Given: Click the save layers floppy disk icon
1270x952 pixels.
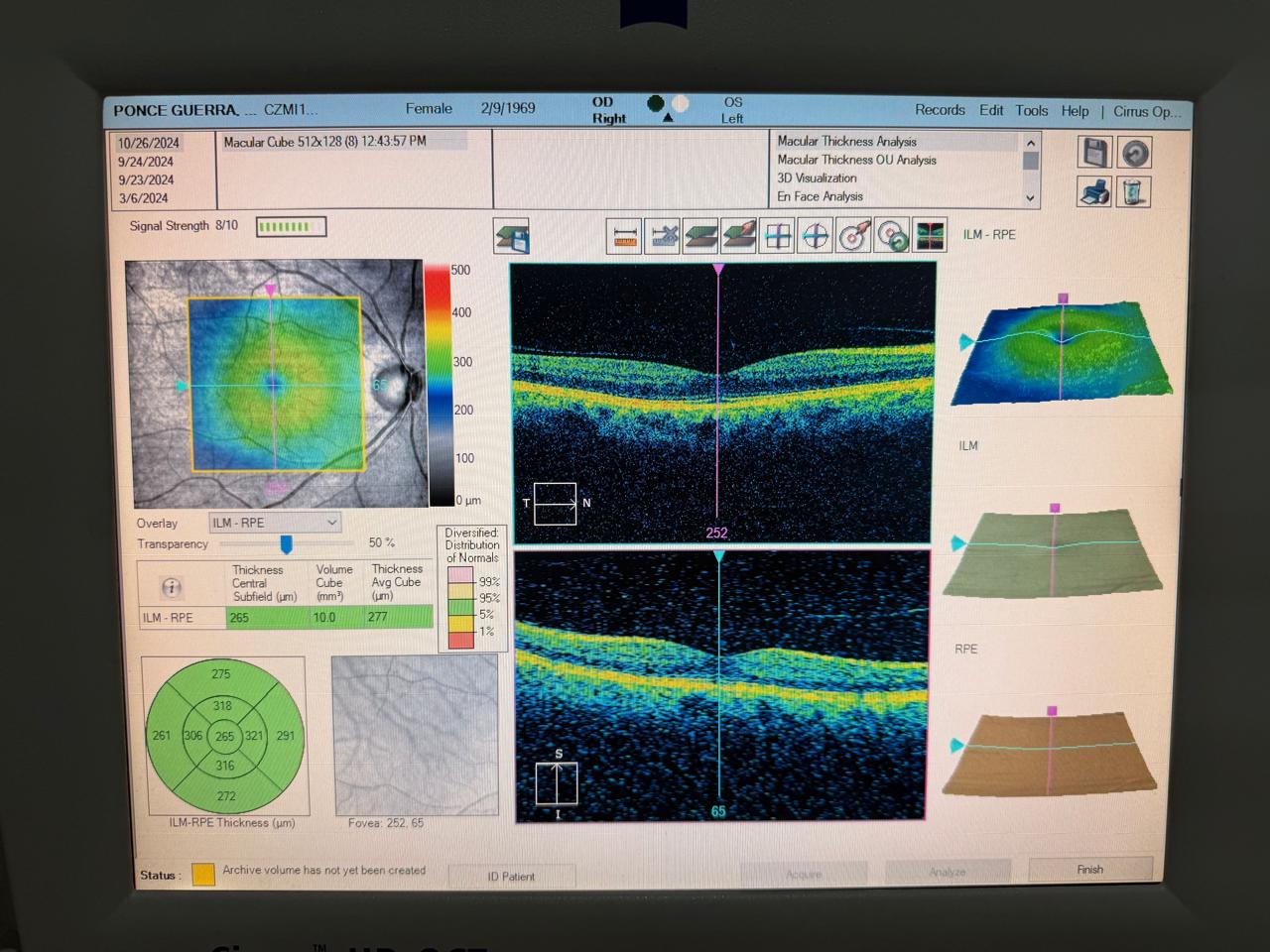Looking at the screenshot, I should (x=512, y=237).
